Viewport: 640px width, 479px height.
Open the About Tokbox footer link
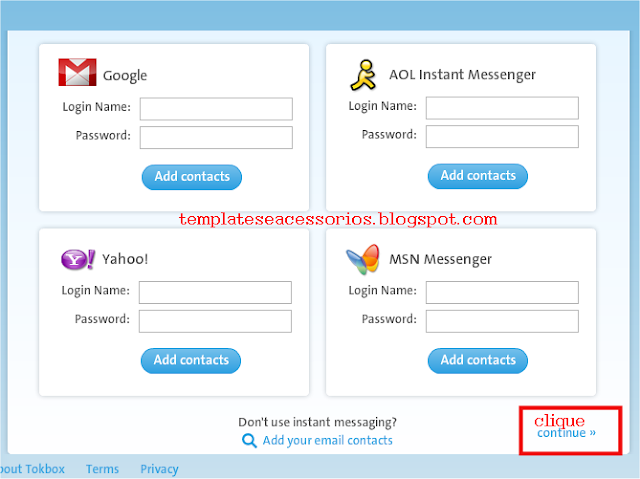(x=33, y=469)
